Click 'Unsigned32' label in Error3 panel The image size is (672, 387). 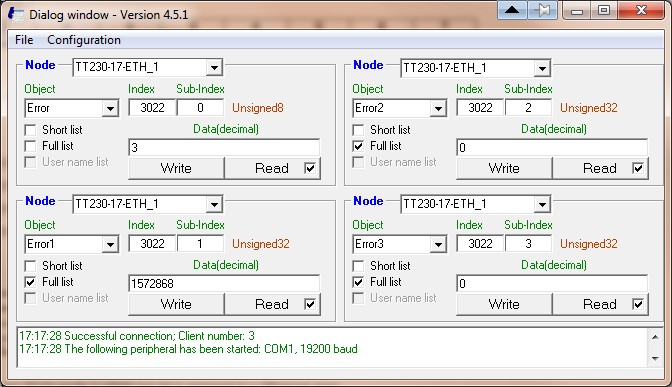(589, 244)
